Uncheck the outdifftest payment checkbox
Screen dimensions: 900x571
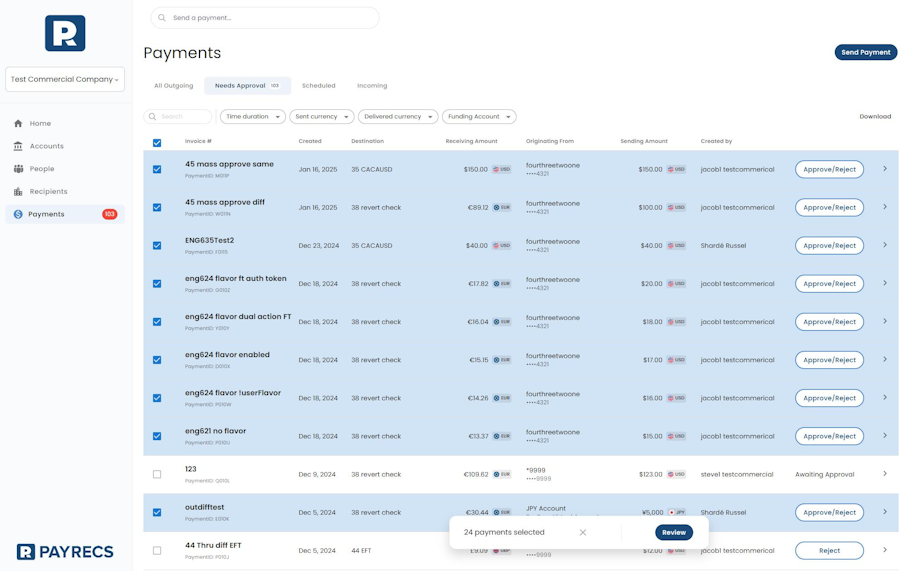[157, 513]
